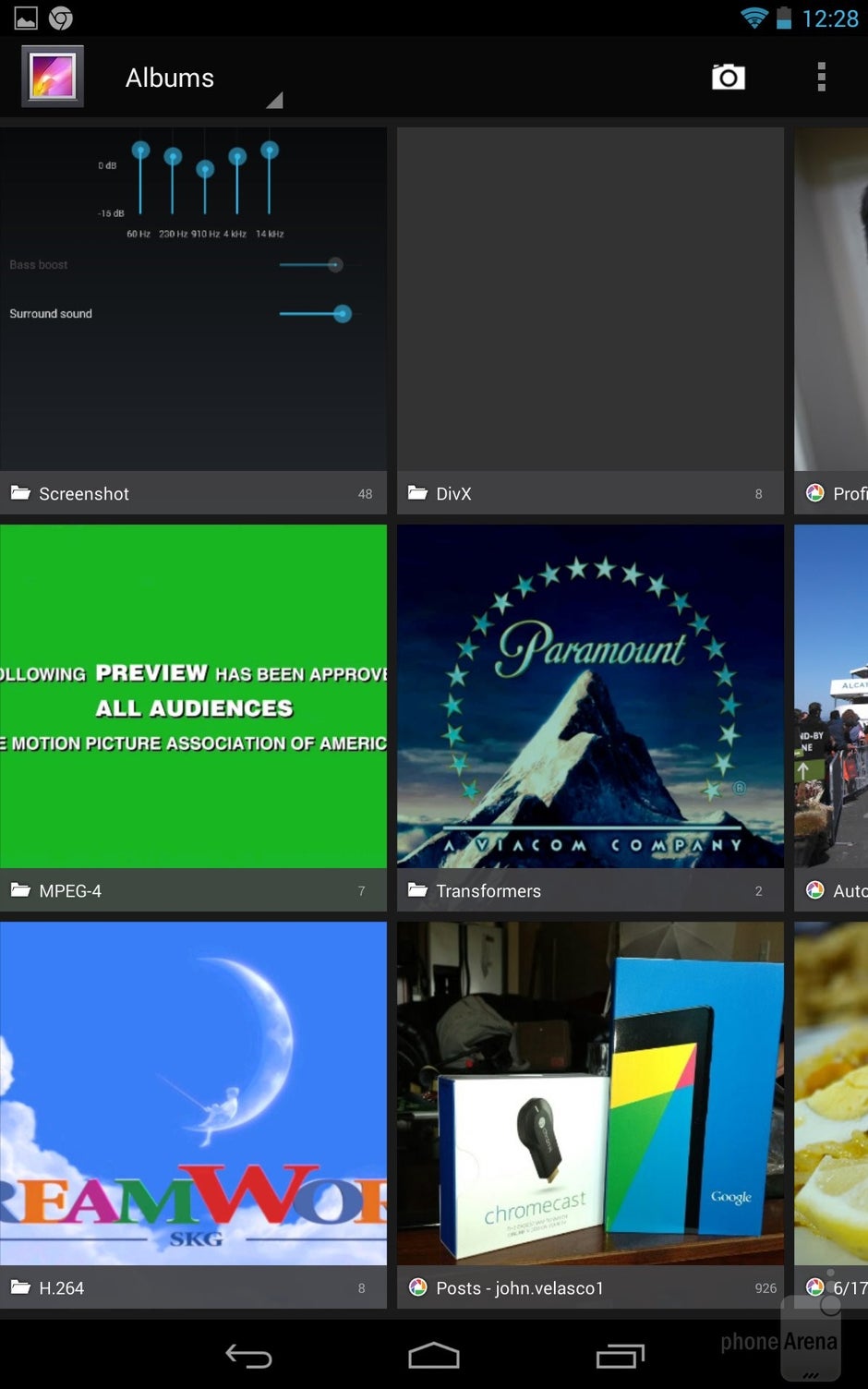Tap the Surround sound slider in Screenshot thumbnail
The image size is (868, 1389).
pos(315,314)
